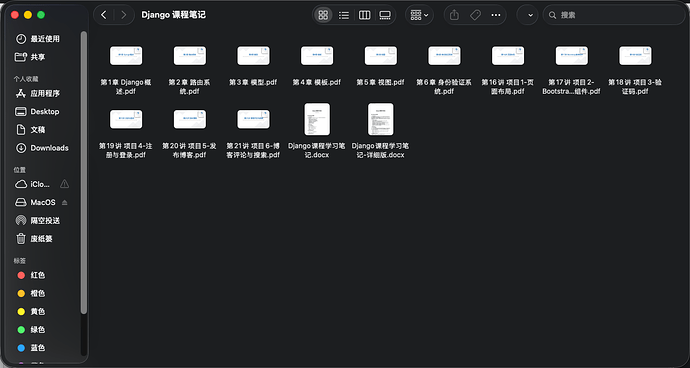Viewport: 690px width, 368px height.
Task: Go forward with the right chevron button
Action: click(x=124, y=15)
